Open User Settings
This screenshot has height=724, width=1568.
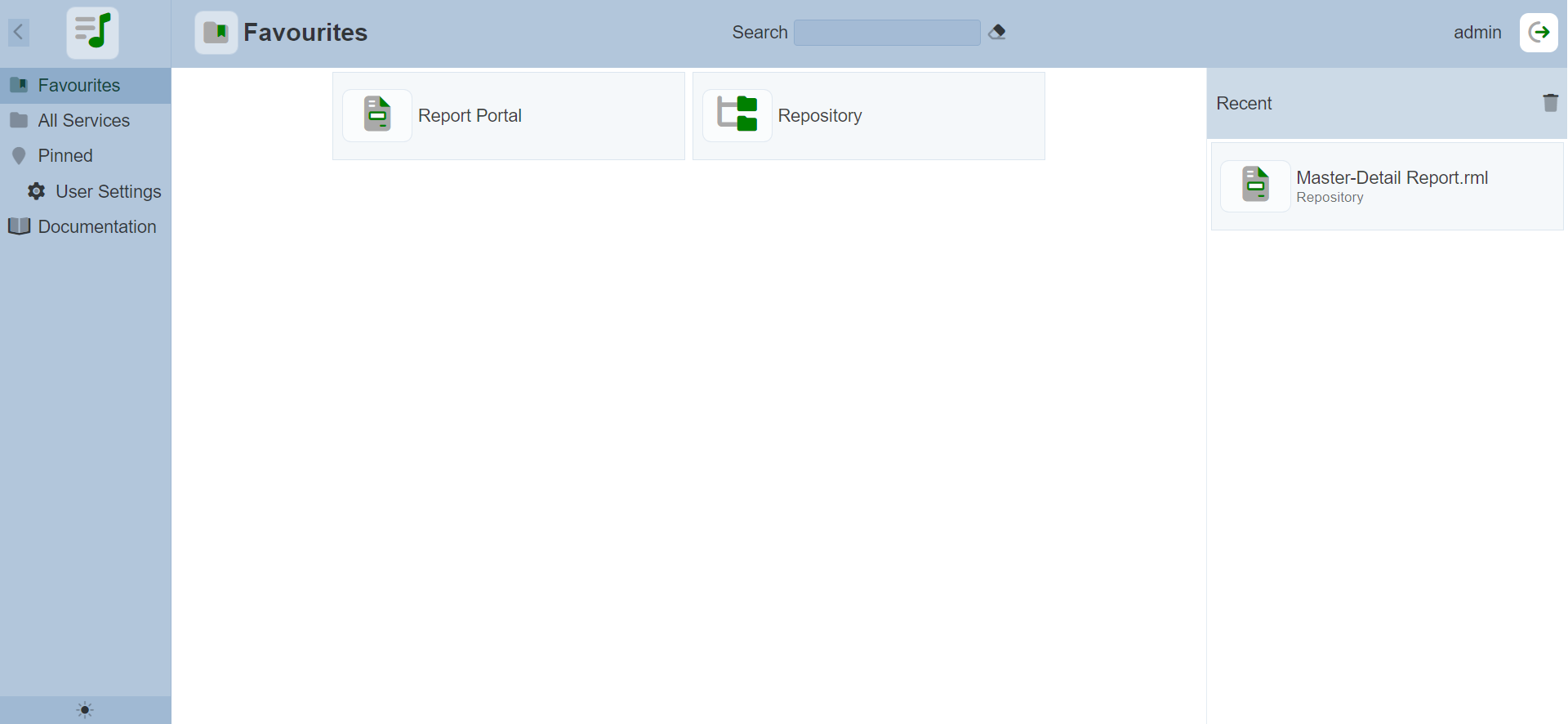click(108, 192)
